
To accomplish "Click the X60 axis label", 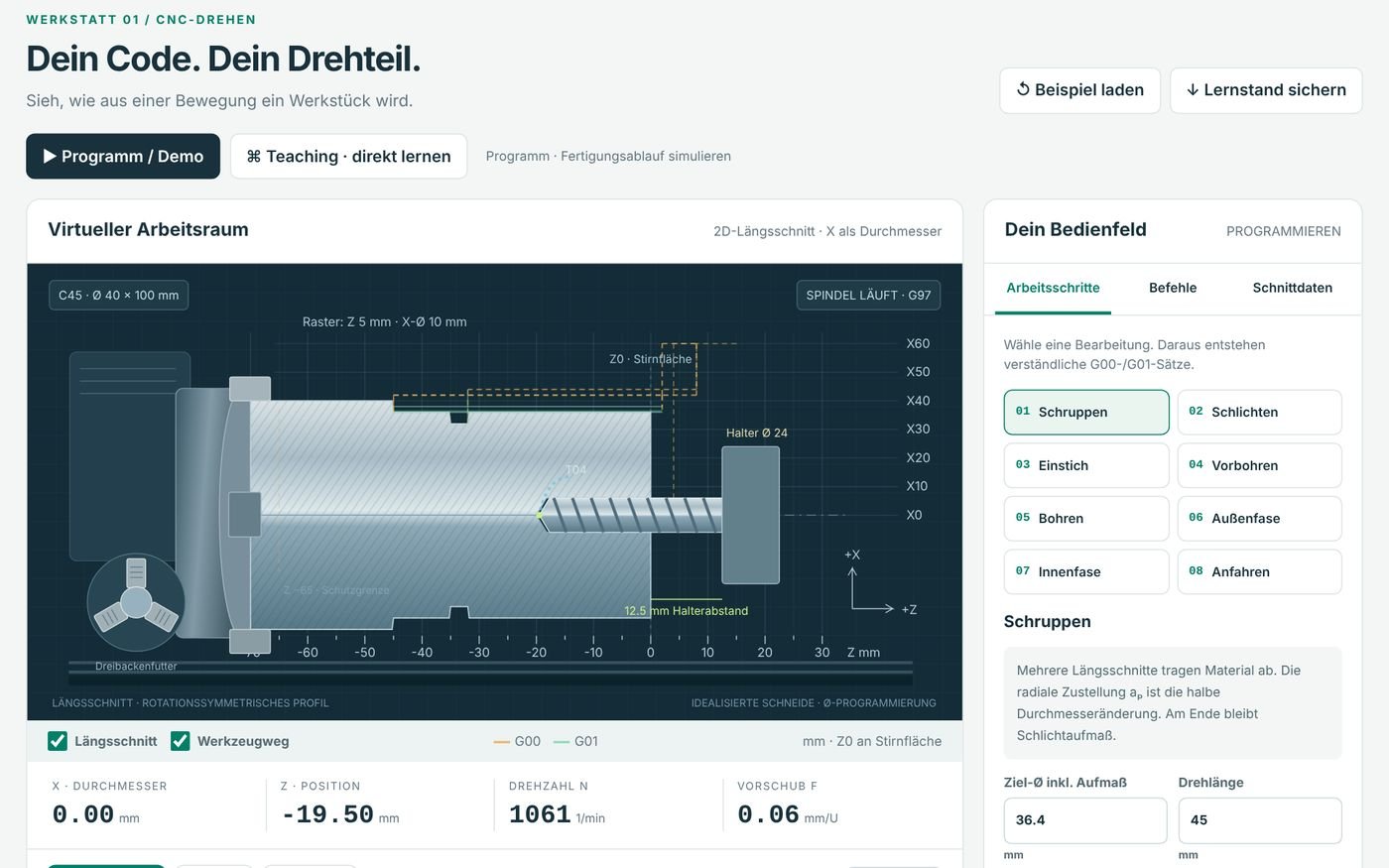I will pyautogui.click(x=918, y=343).
